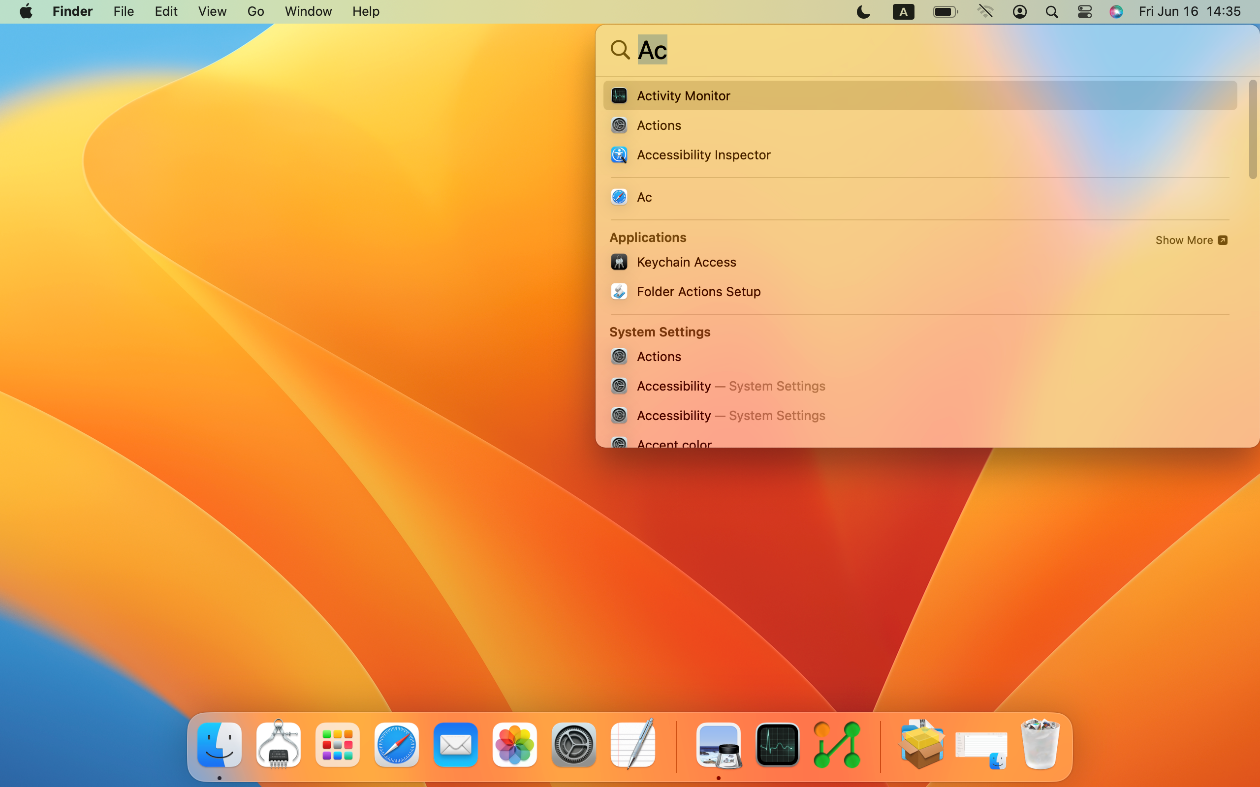The height and width of the screenshot is (787, 1260).
Task: Select Actions under the System Settings heading
Action: point(920,357)
